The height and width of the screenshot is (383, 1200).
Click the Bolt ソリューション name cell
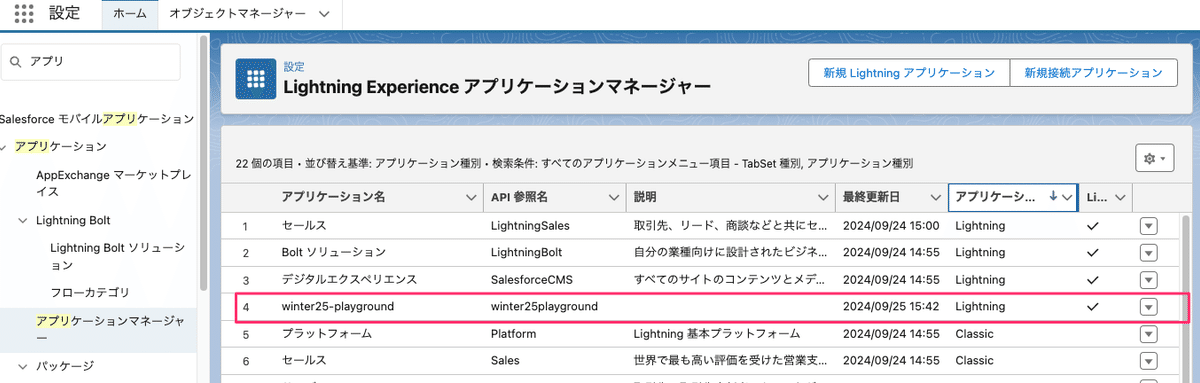[334, 253]
